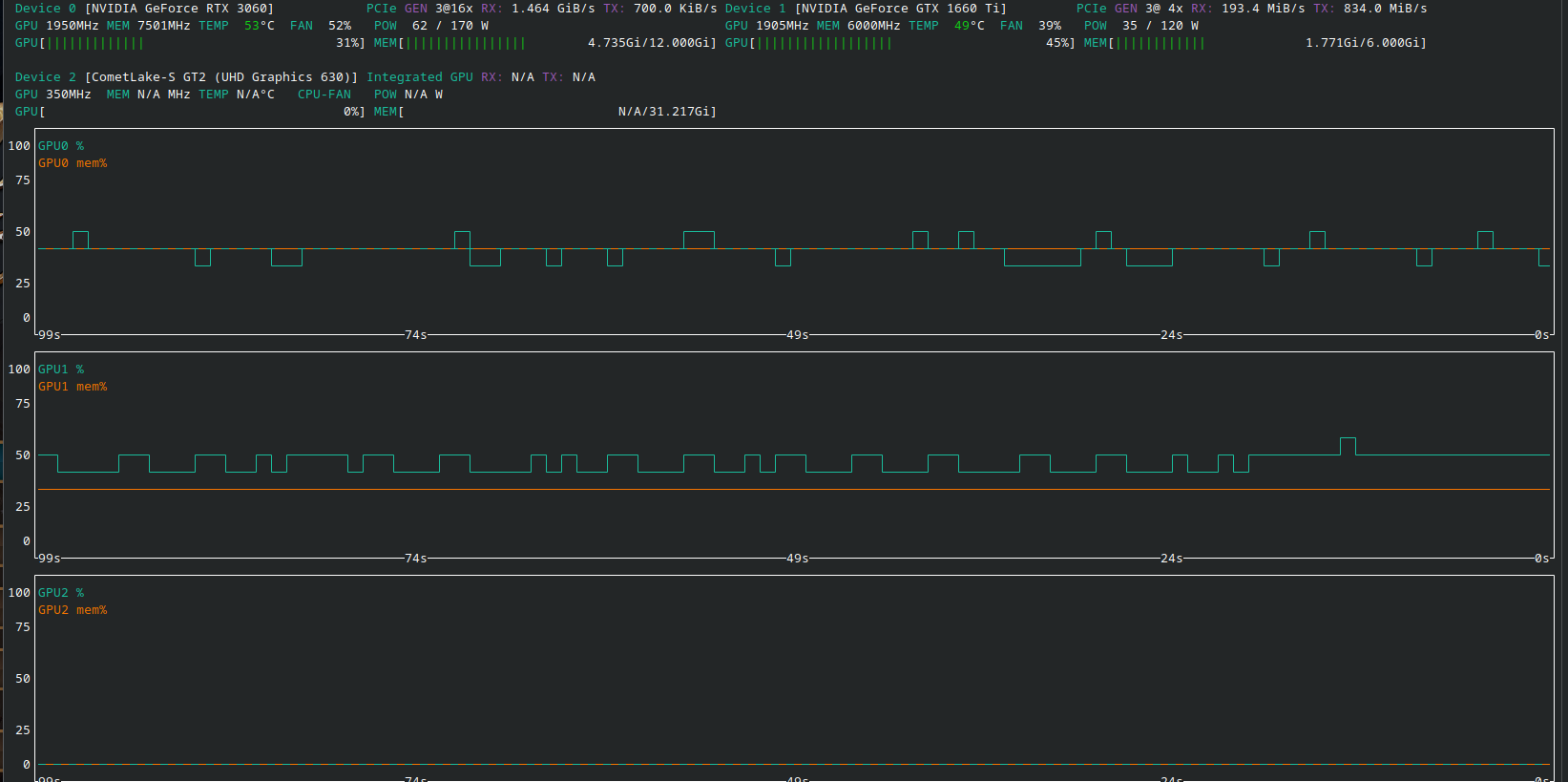Image resolution: width=1568 pixels, height=782 pixels.
Task: Click the "CPU-FAN" label
Action: (x=324, y=95)
